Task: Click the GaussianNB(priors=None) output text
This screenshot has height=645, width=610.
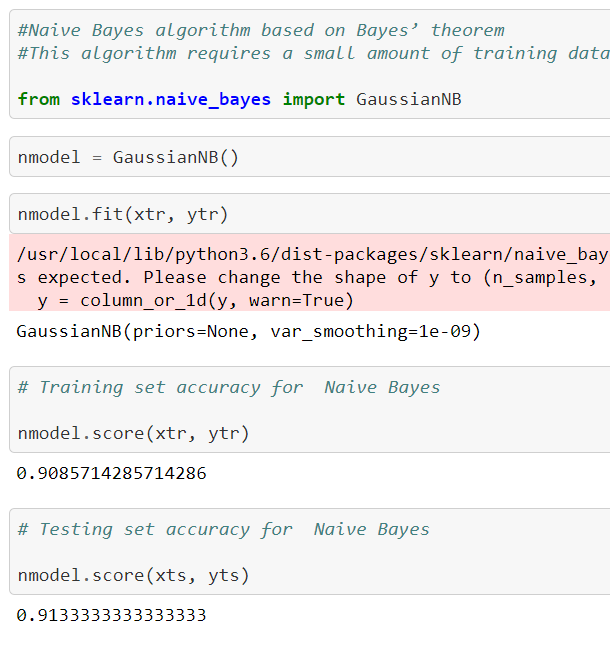Action: click(248, 332)
